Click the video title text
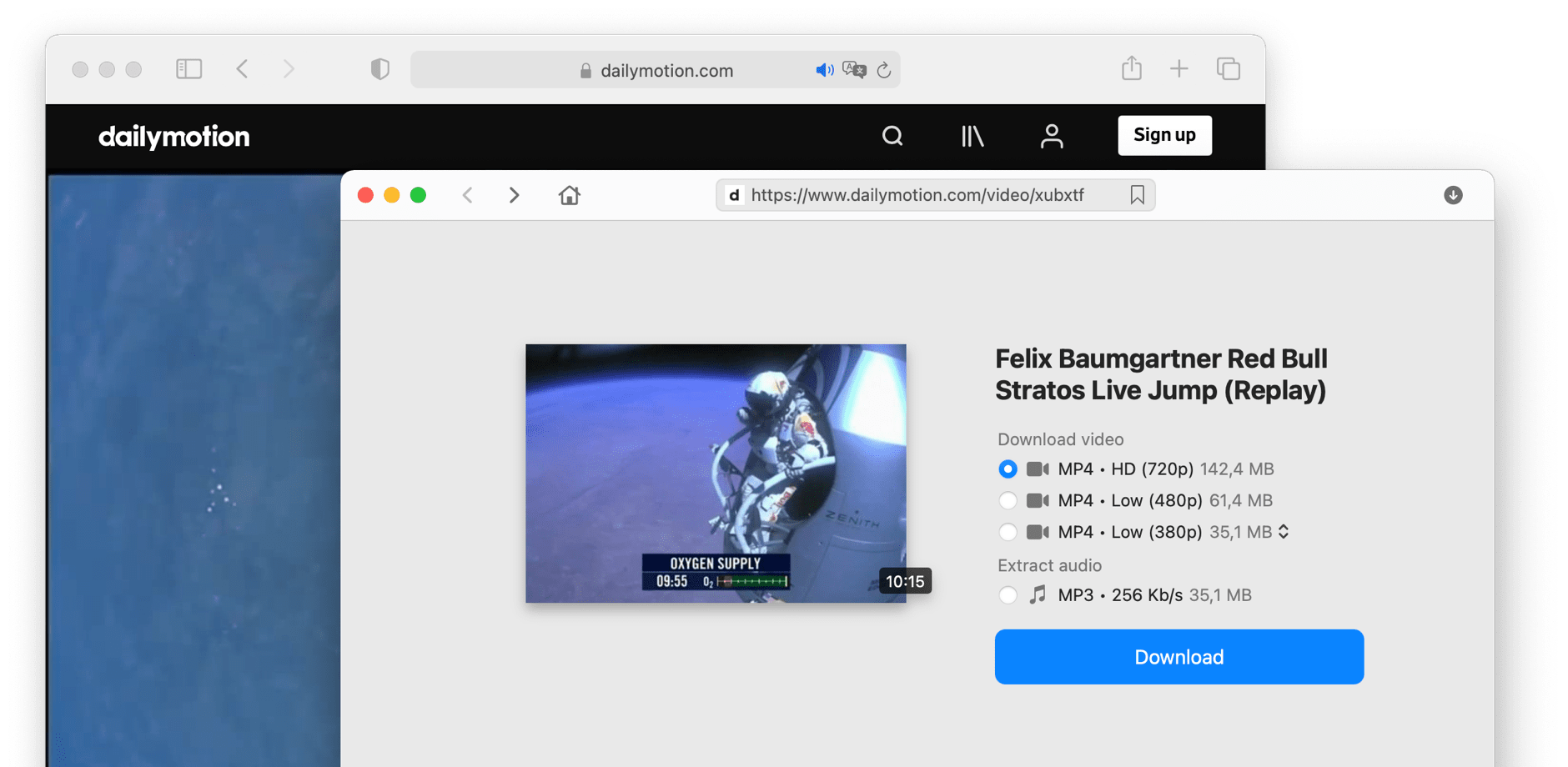 1161,374
